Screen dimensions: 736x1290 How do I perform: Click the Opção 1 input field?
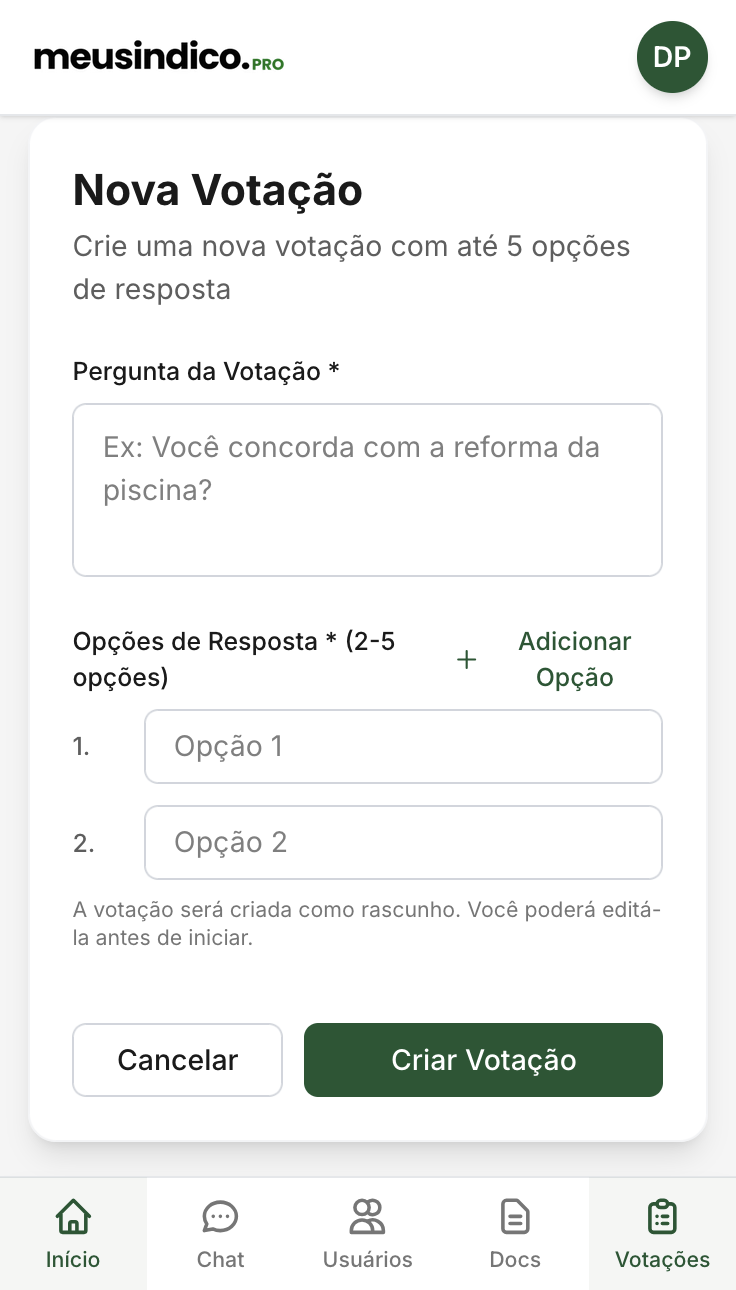pyautogui.click(x=403, y=746)
